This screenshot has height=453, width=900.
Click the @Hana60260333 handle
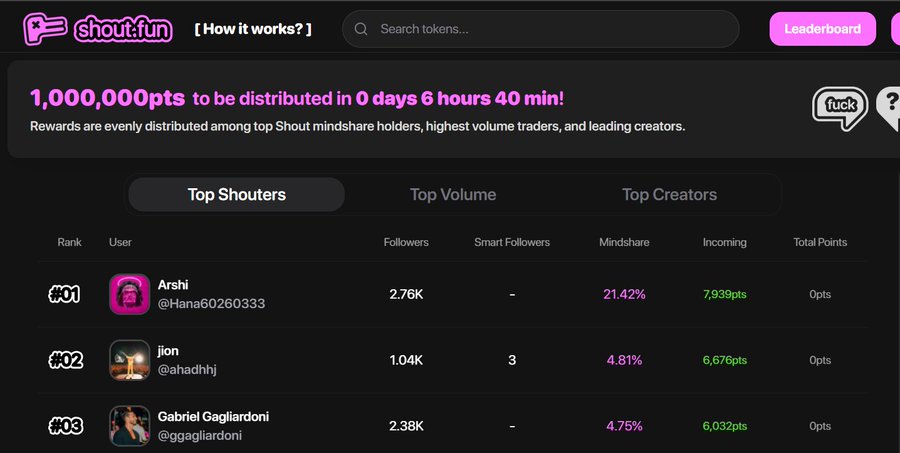[x=211, y=304]
